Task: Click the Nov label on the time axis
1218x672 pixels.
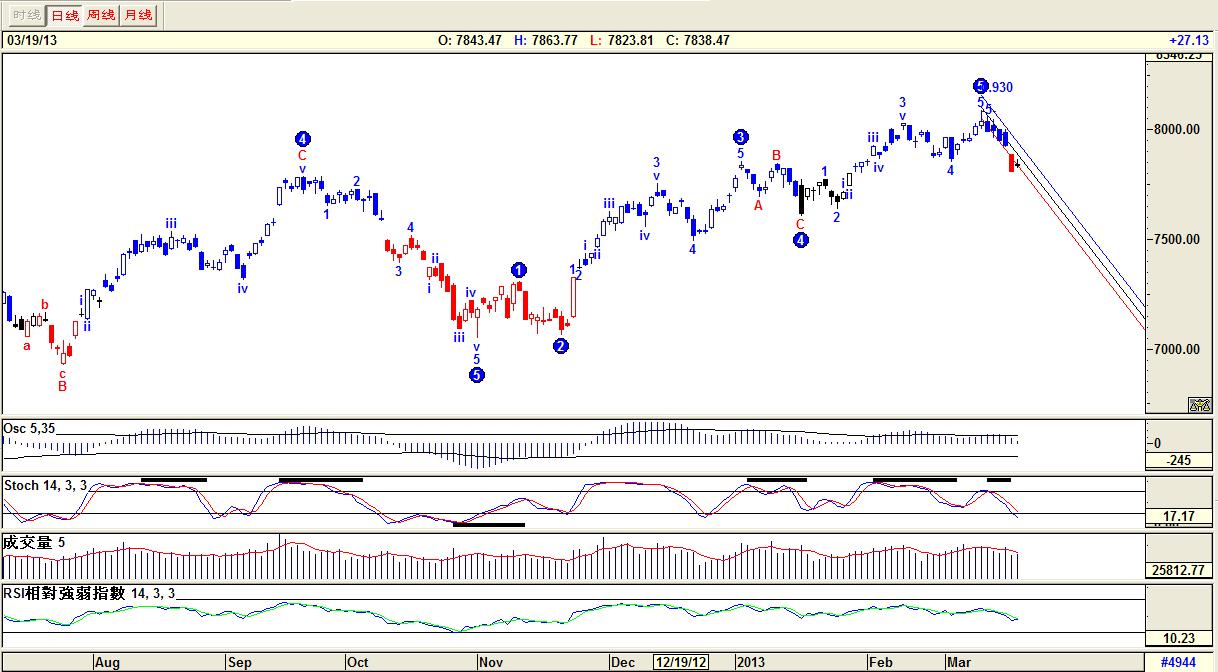Action: pos(490,662)
